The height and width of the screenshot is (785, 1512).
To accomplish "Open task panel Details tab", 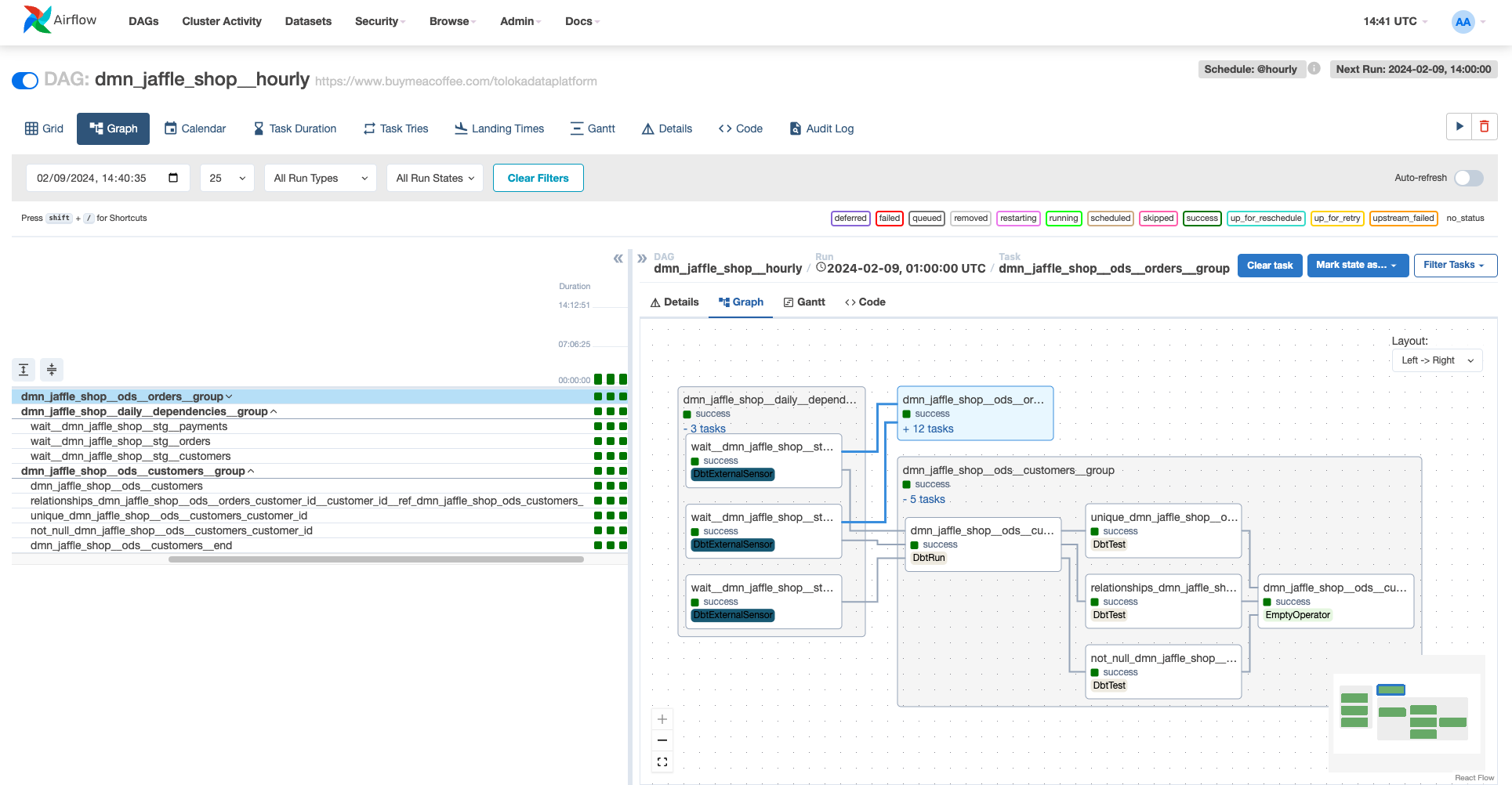I will 674,302.
